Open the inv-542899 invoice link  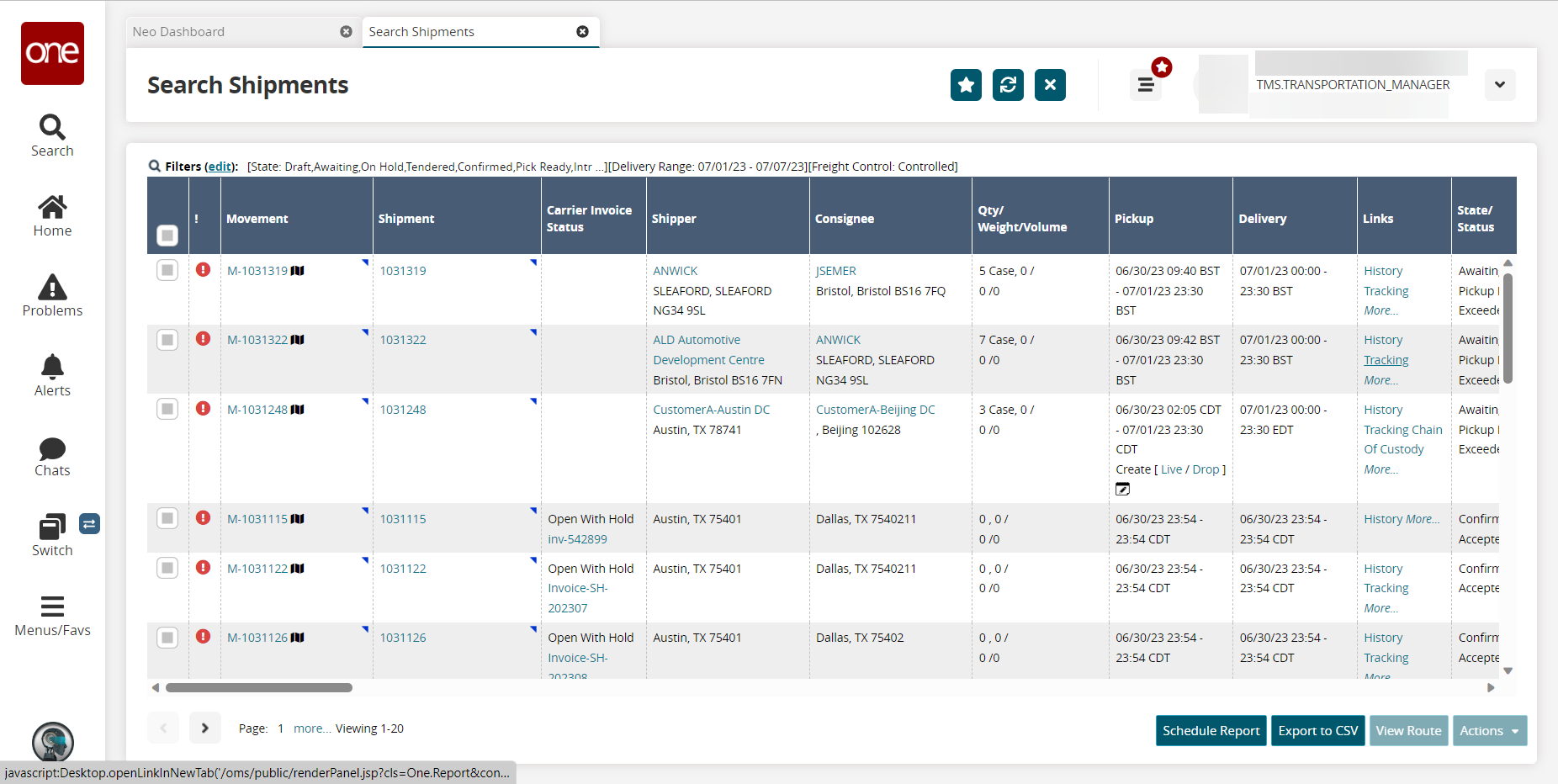pyautogui.click(x=578, y=539)
